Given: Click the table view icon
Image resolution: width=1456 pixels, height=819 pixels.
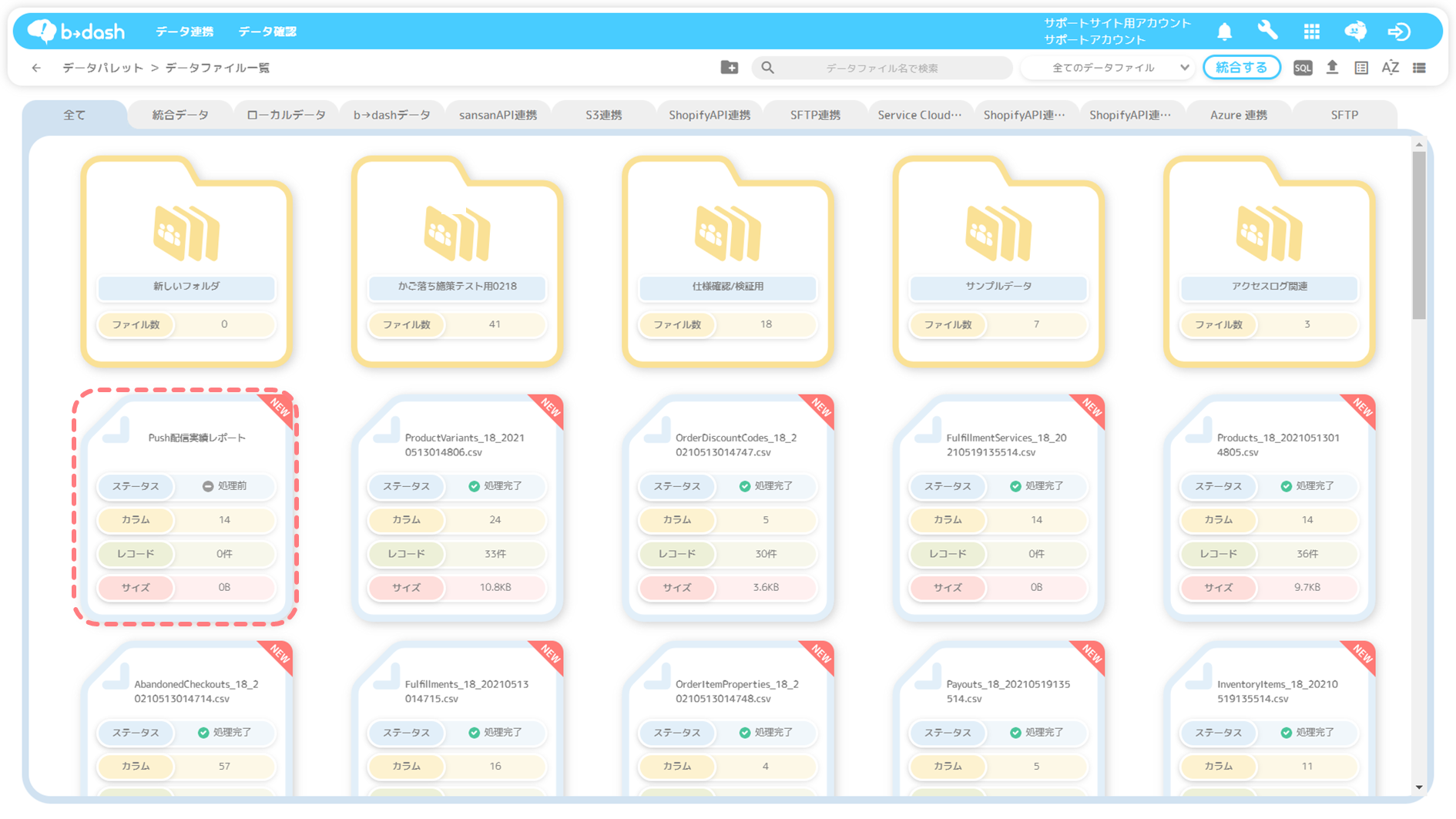Looking at the screenshot, I should pyautogui.click(x=1361, y=68).
